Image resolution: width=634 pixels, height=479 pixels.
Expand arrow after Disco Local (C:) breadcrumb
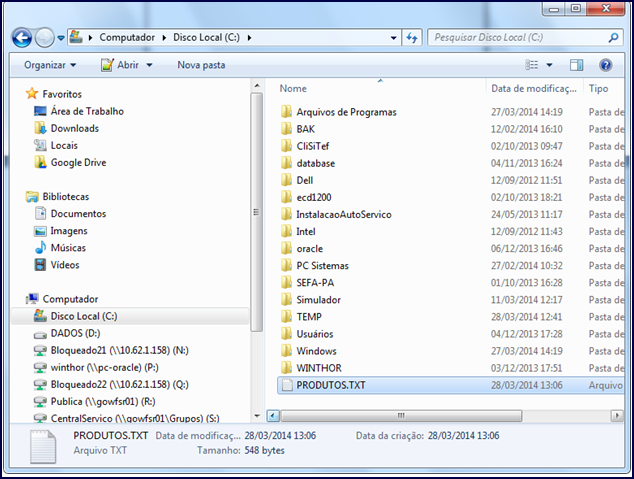[x=249, y=38]
